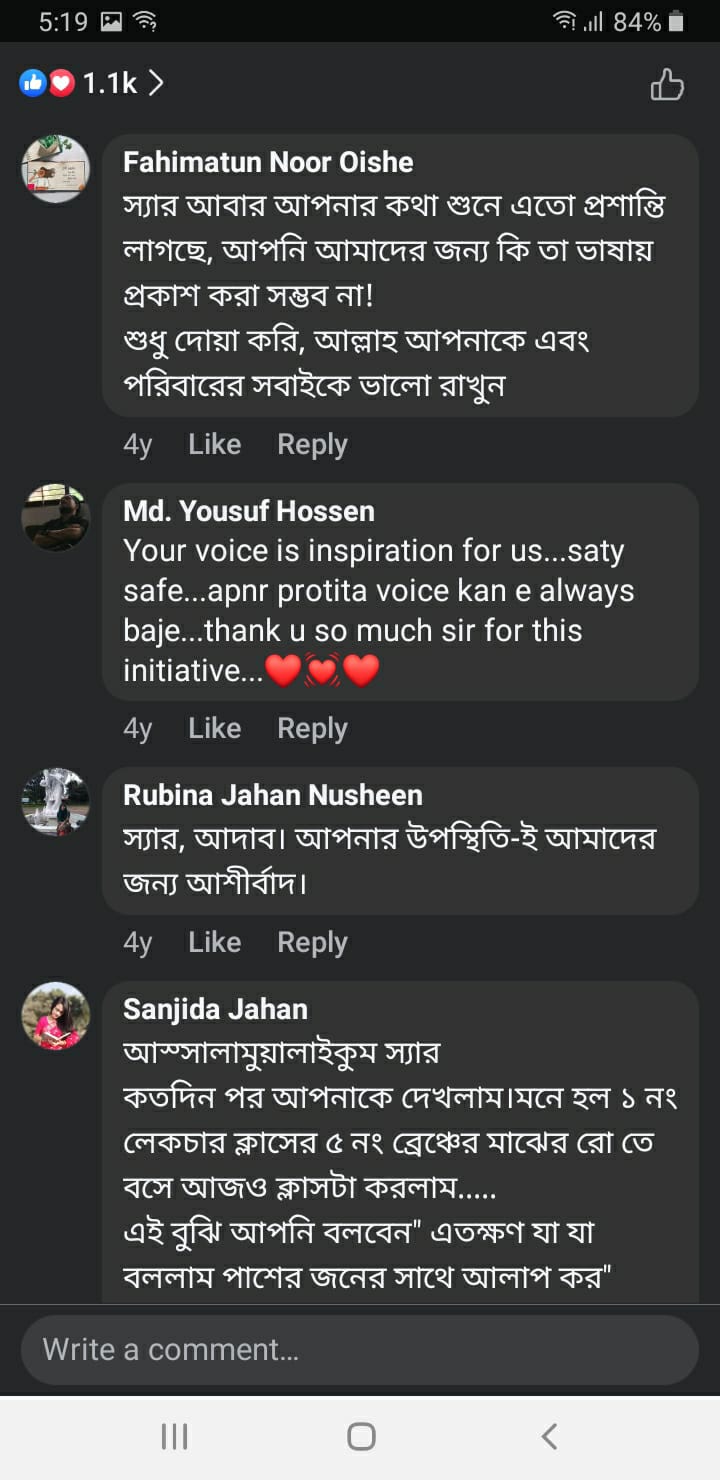
Task: Like Fahimatun Noor Oishe's comment
Action: (214, 444)
